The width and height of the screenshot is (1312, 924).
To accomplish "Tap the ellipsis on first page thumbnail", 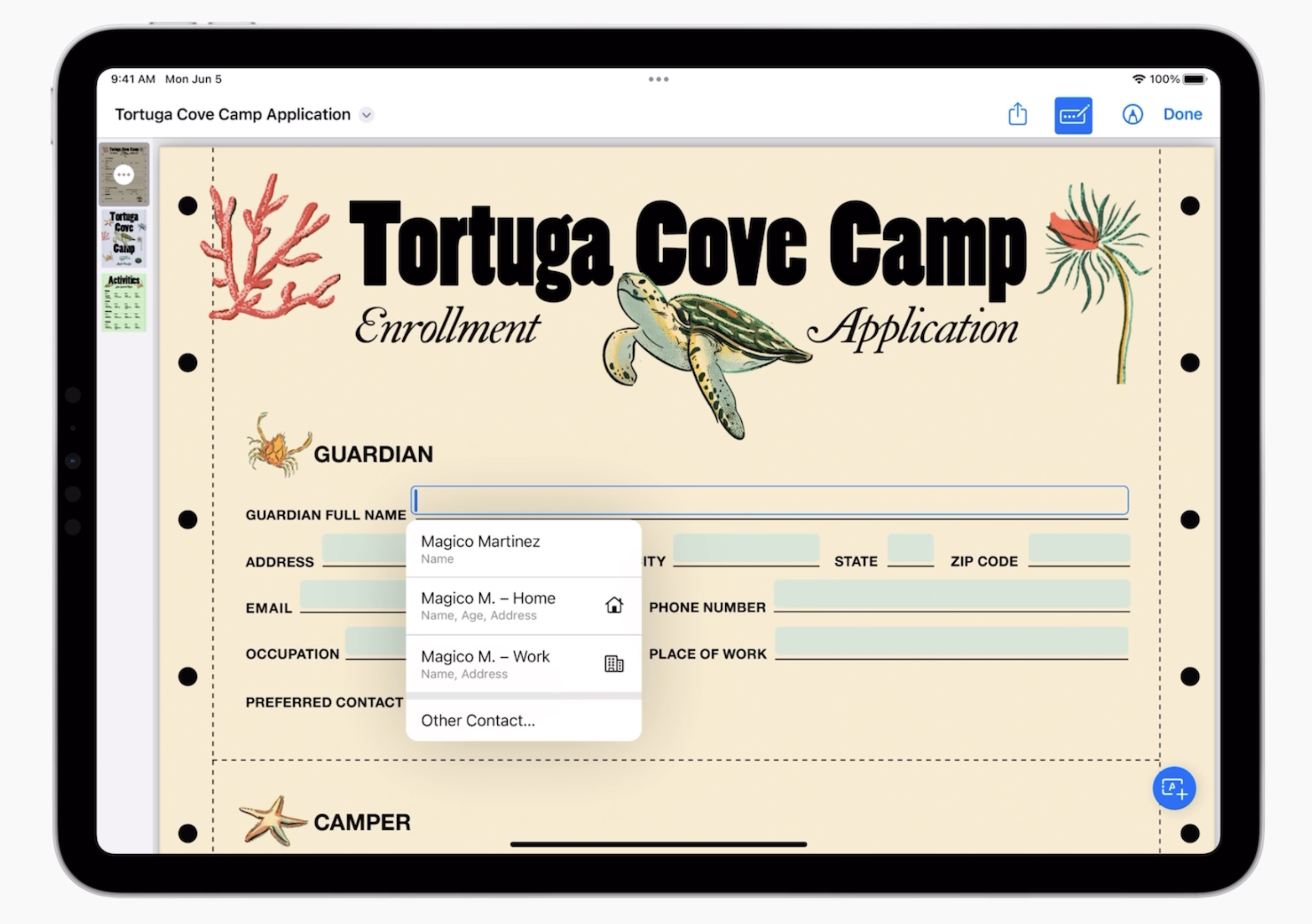I will point(124,175).
